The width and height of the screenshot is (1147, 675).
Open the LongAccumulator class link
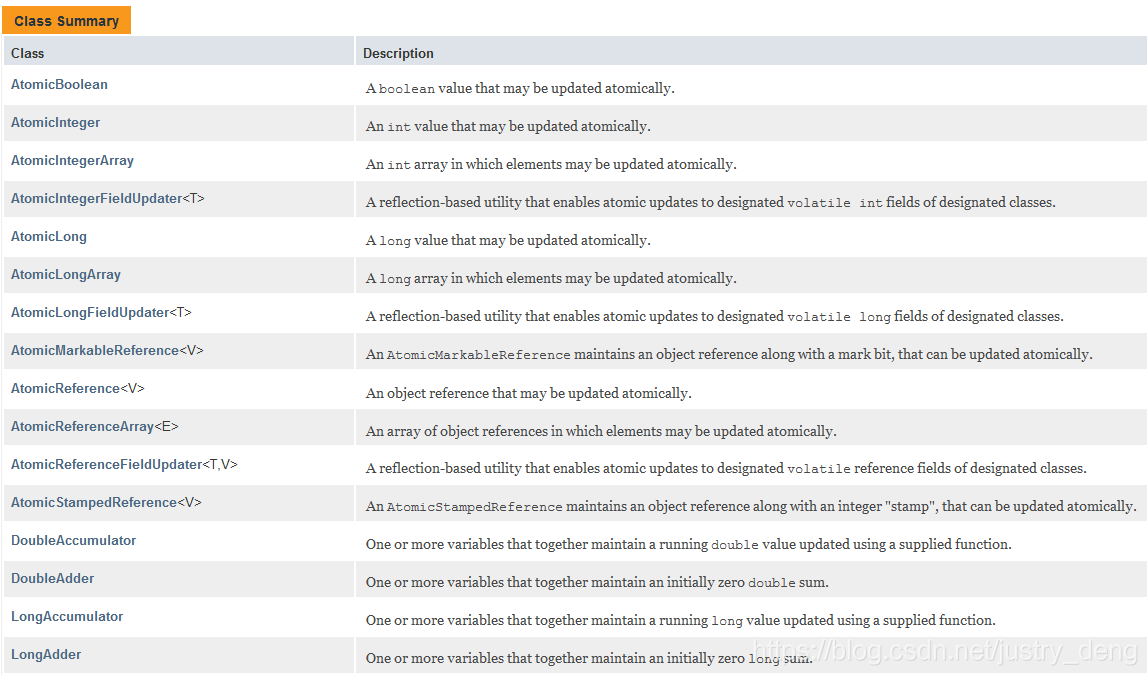tap(67, 617)
